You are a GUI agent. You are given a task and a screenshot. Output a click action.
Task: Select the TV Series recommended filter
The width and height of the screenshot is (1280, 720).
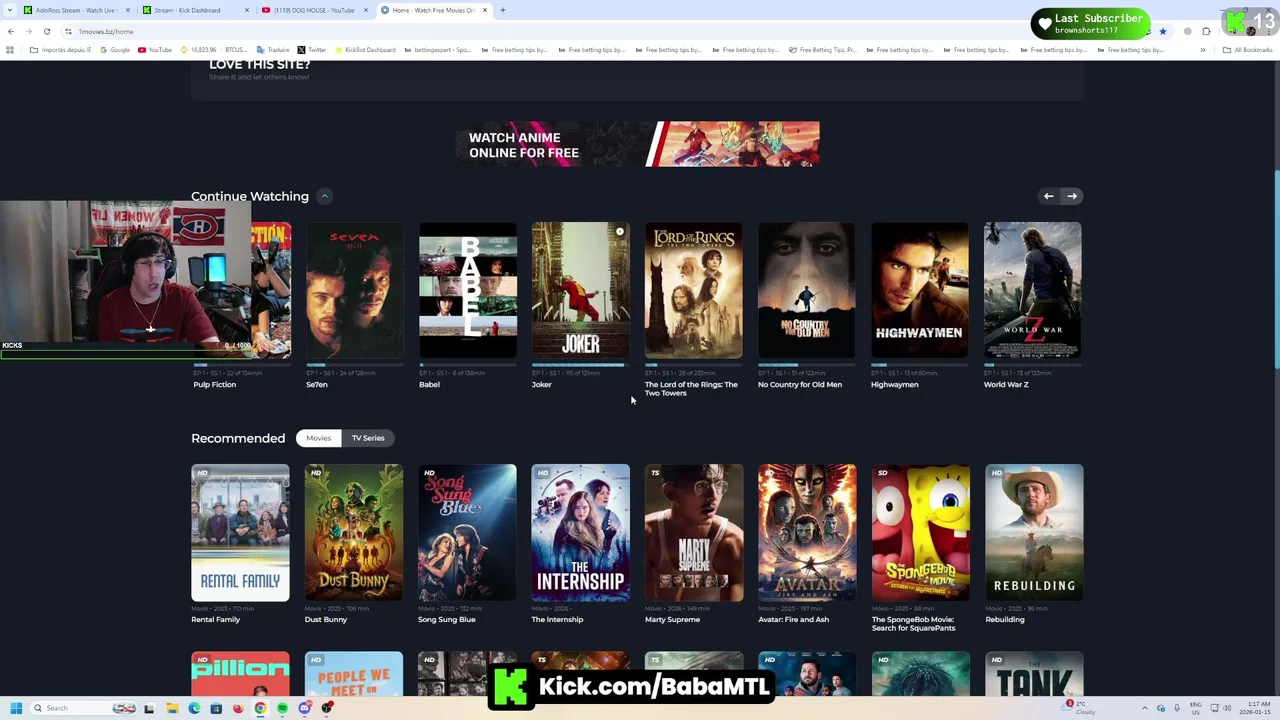pyautogui.click(x=368, y=438)
